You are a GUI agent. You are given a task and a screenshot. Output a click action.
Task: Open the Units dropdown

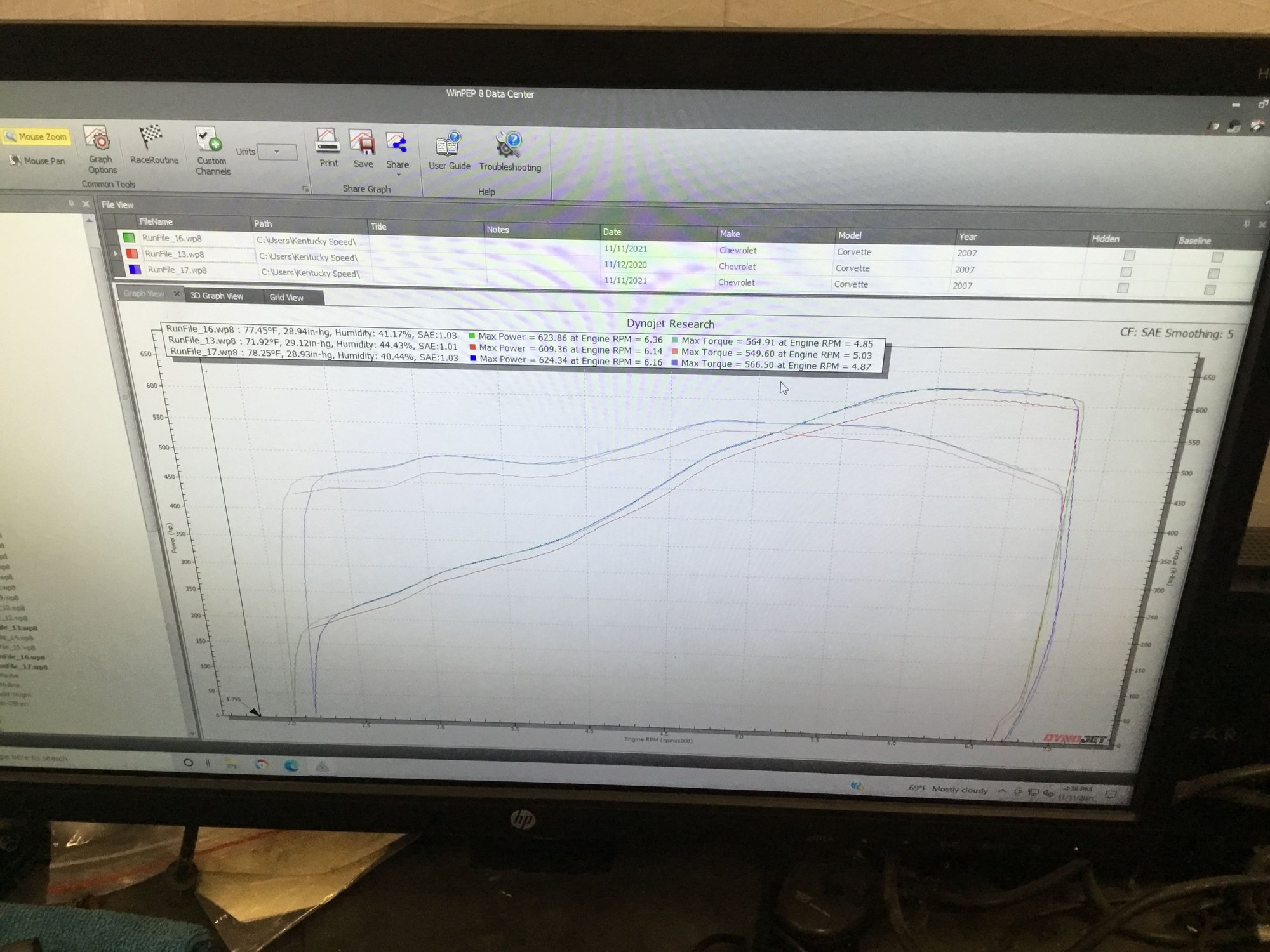pos(277,152)
